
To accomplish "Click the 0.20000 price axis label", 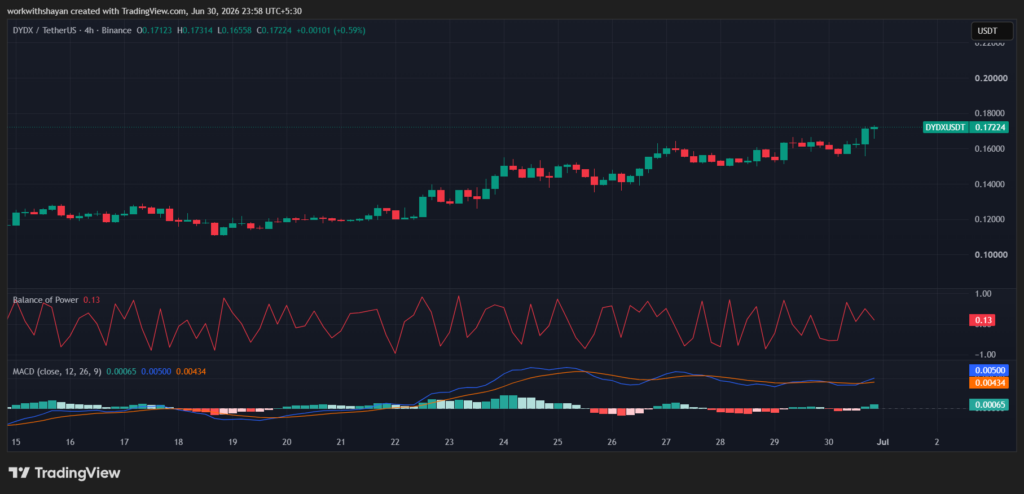I will pyautogui.click(x=989, y=78).
